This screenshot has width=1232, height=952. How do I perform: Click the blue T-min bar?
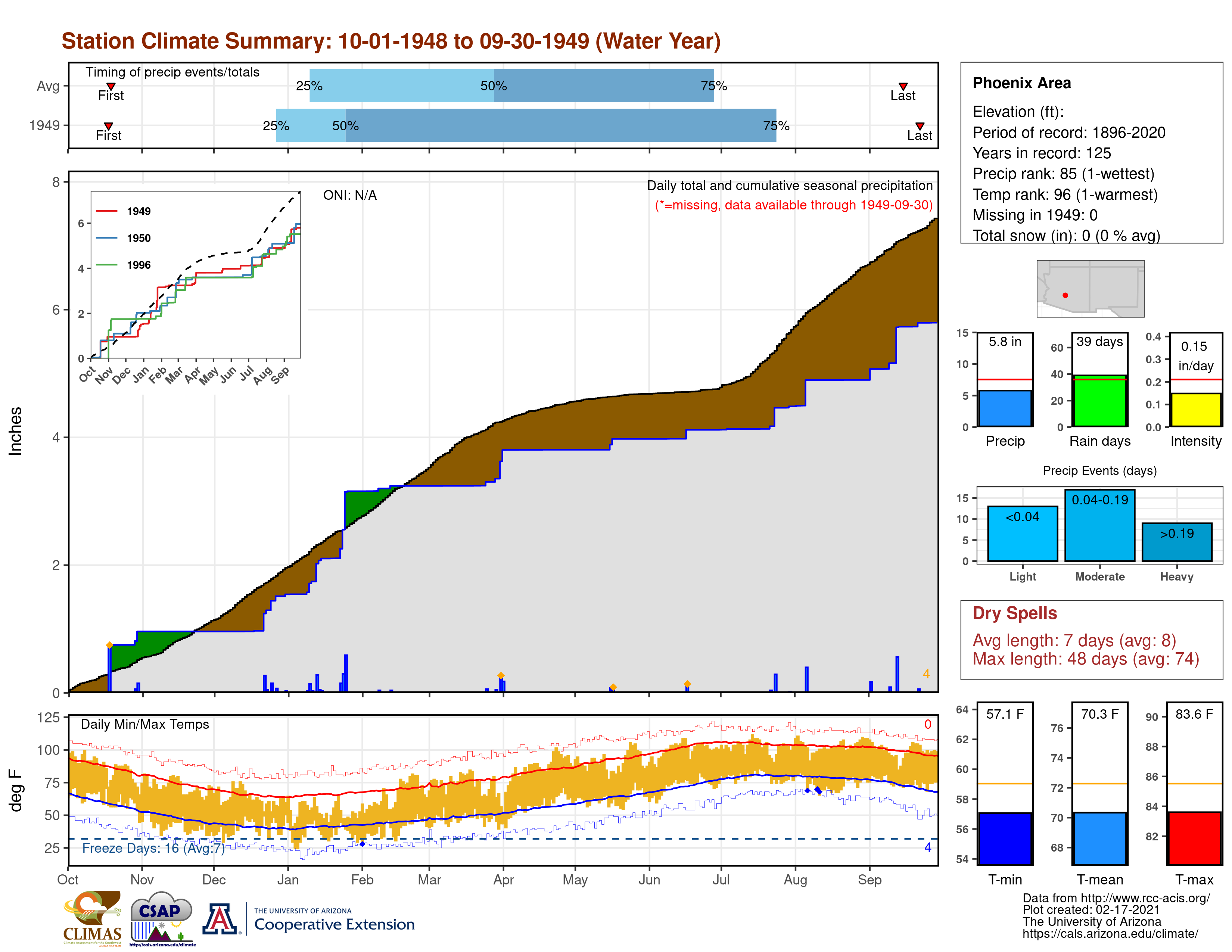(1005, 839)
